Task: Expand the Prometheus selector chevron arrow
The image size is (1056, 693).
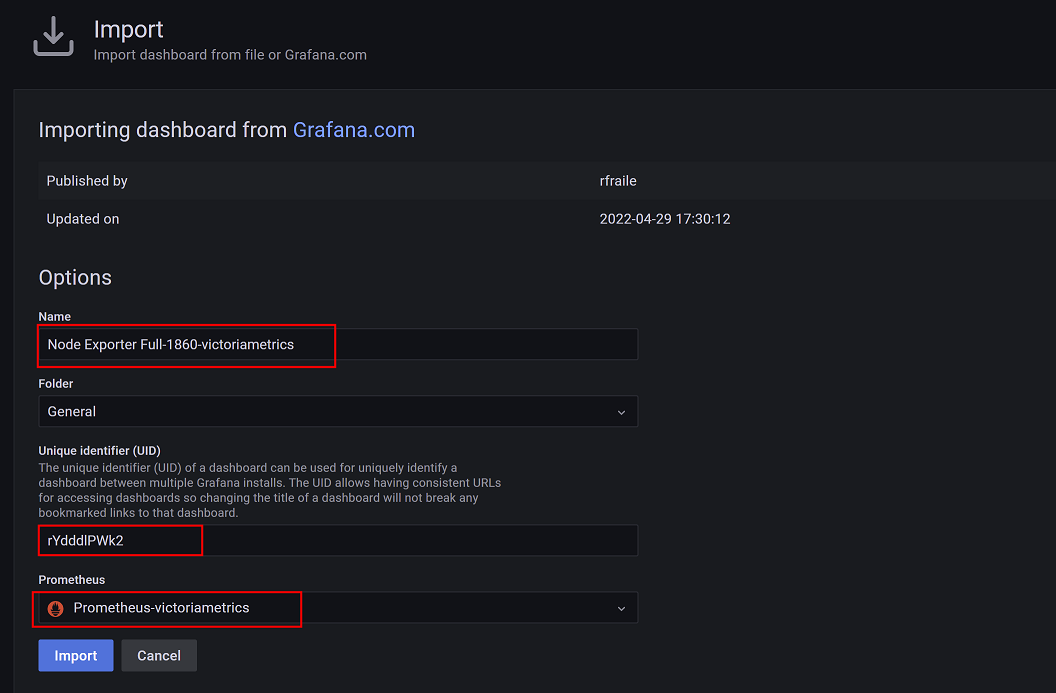Action: pos(621,609)
